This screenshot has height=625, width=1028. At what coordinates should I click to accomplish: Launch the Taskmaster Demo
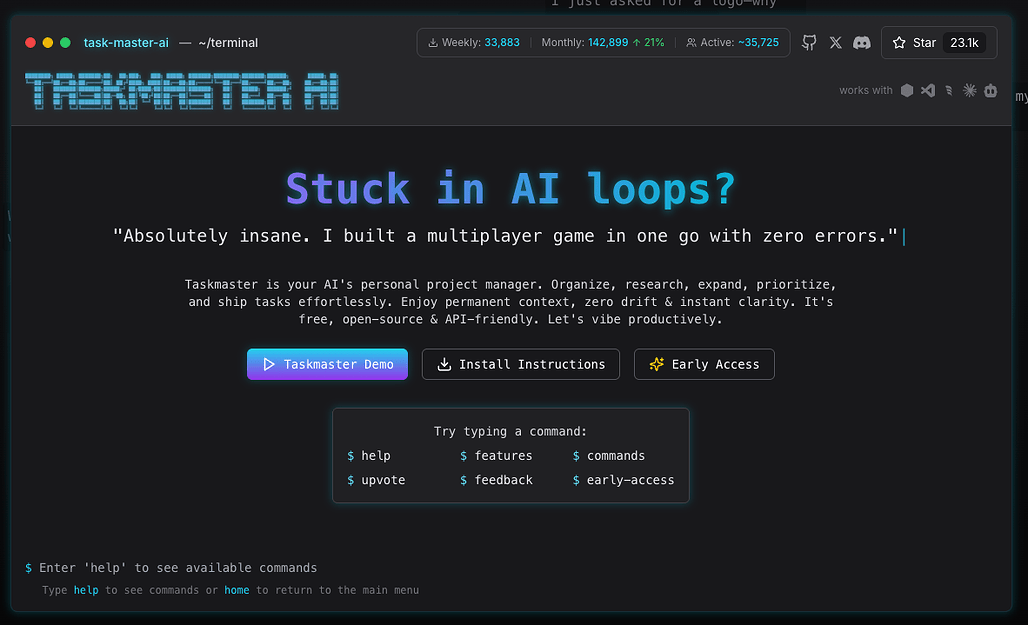coord(327,364)
